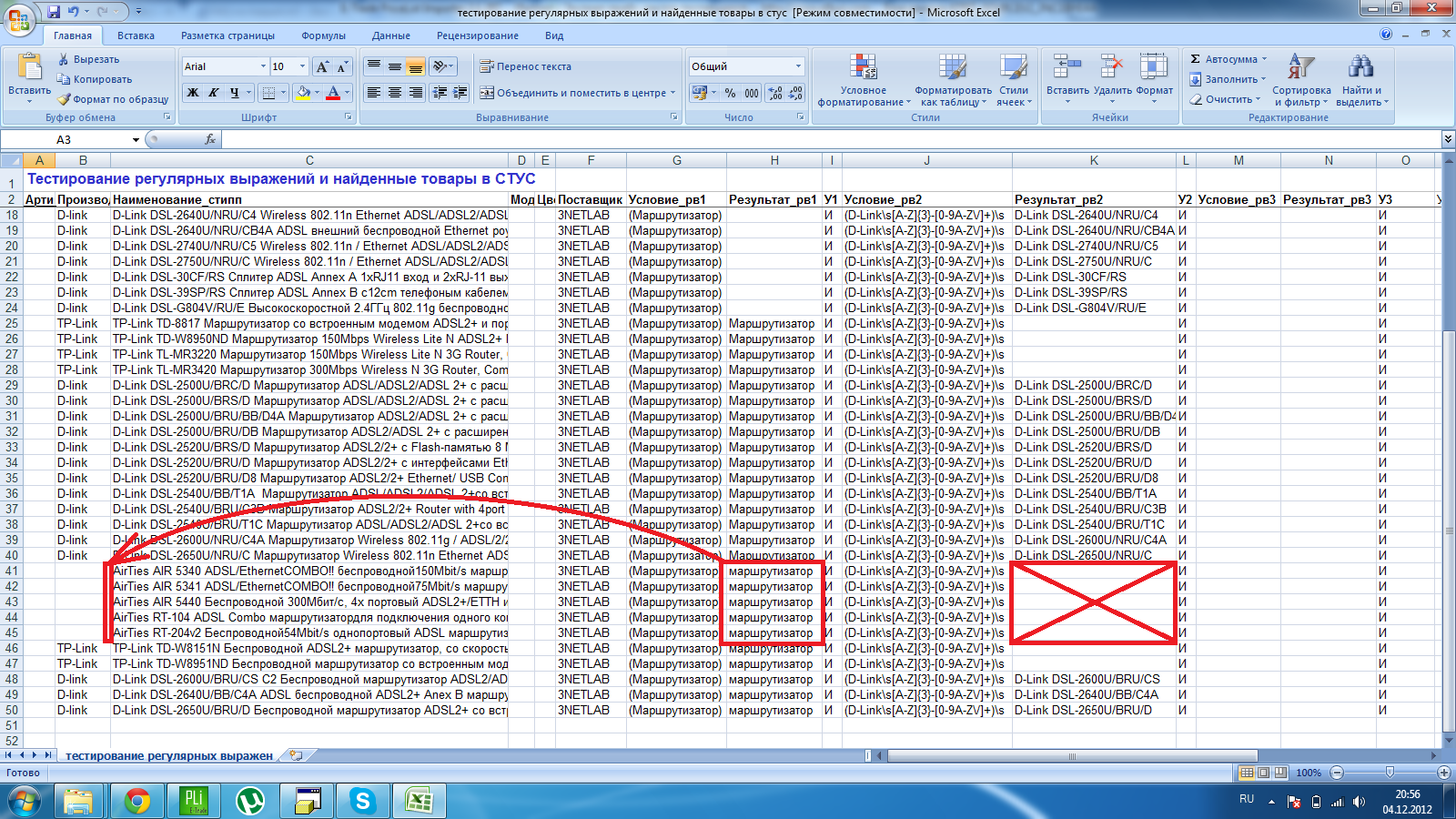Click the Undo arrow in Quick Access toolbar
1456x819 pixels.
pyautogui.click(x=74, y=12)
